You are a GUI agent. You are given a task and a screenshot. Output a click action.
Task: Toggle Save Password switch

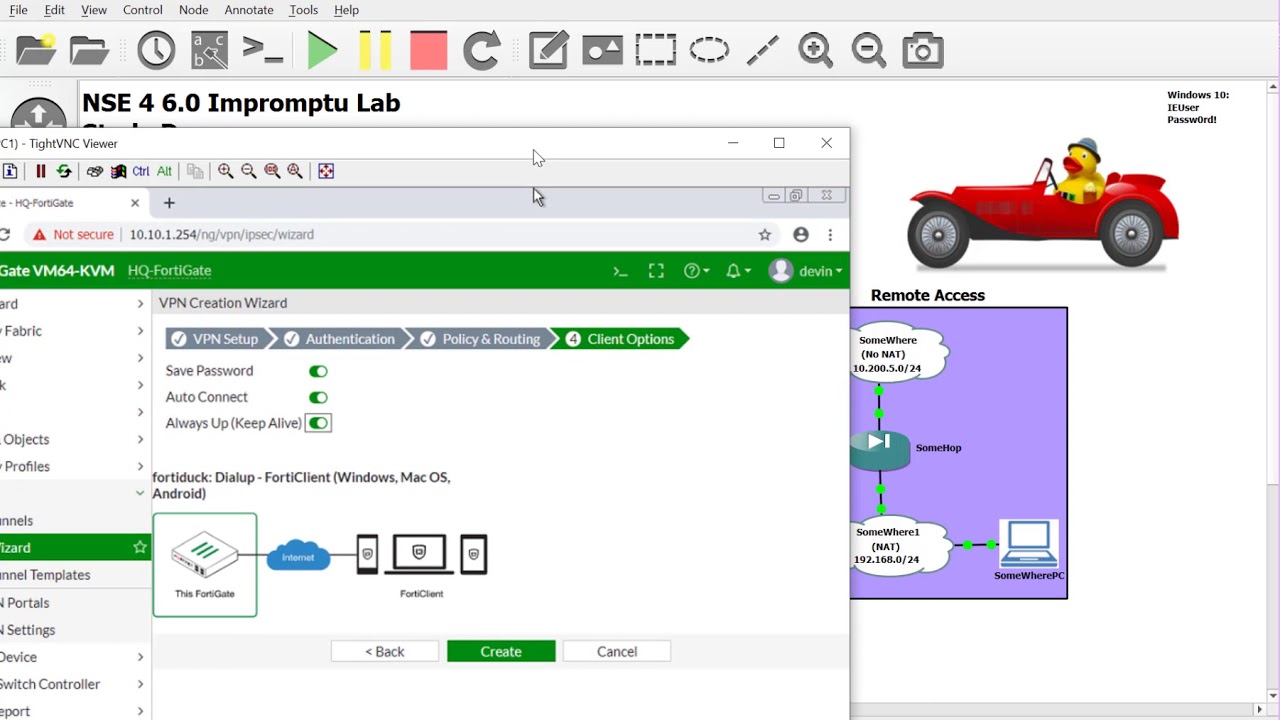click(318, 371)
